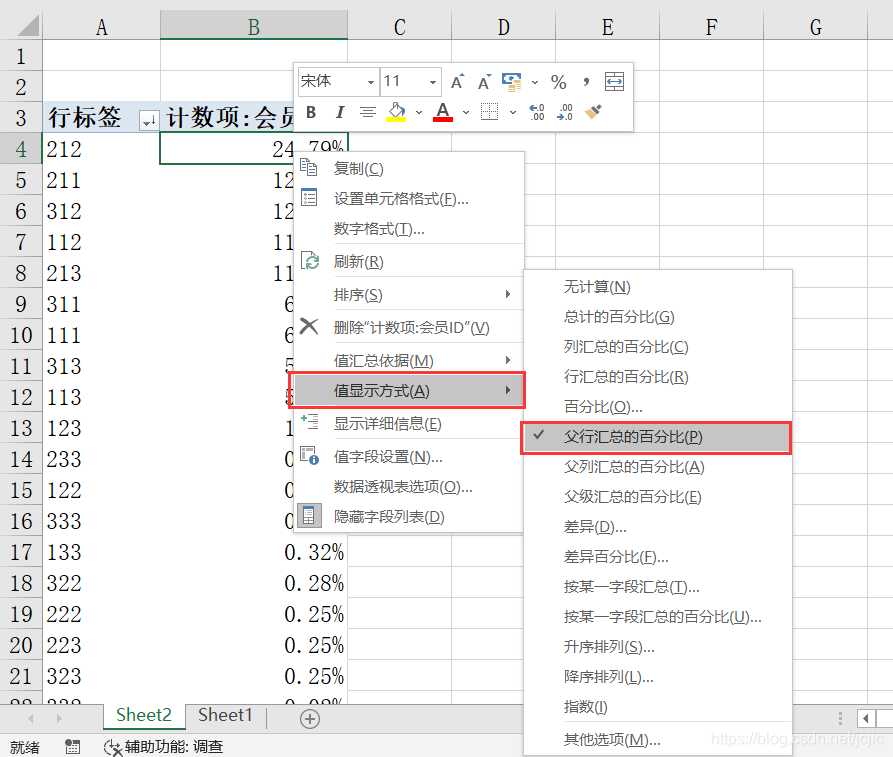Click 删除"计数项:会员ID"(V)
The image size is (893, 757).
pos(409,328)
